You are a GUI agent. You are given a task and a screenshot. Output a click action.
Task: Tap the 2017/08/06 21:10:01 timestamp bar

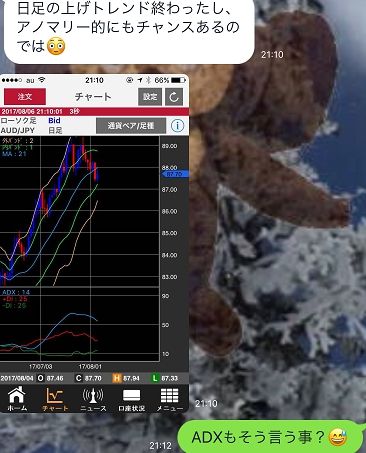pos(94,111)
